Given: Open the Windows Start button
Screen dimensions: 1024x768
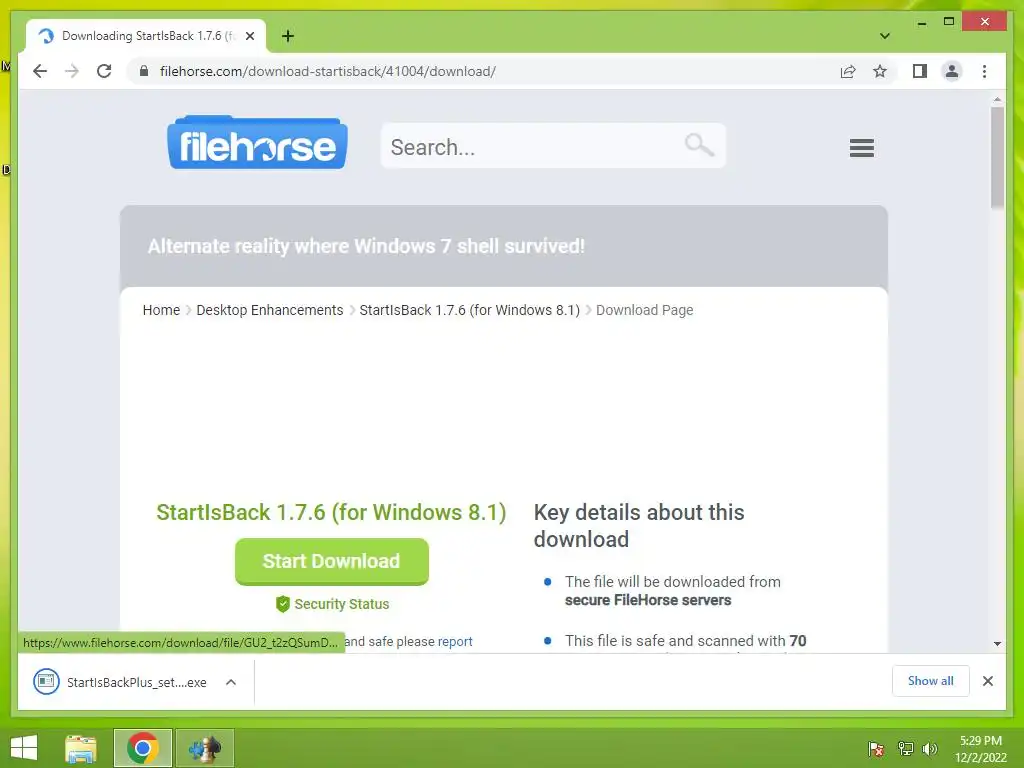Looking at the screenshot, I should (24, 748).
